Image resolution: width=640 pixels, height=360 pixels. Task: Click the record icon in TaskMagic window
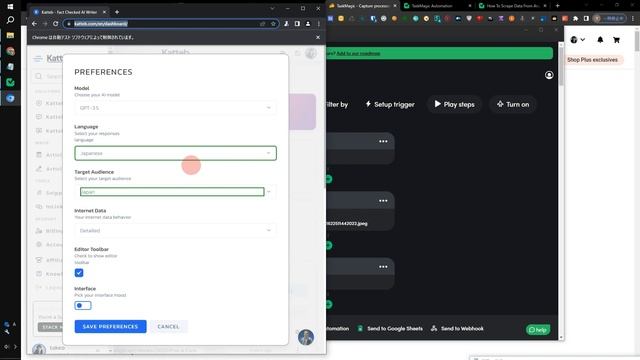[549, 75]
